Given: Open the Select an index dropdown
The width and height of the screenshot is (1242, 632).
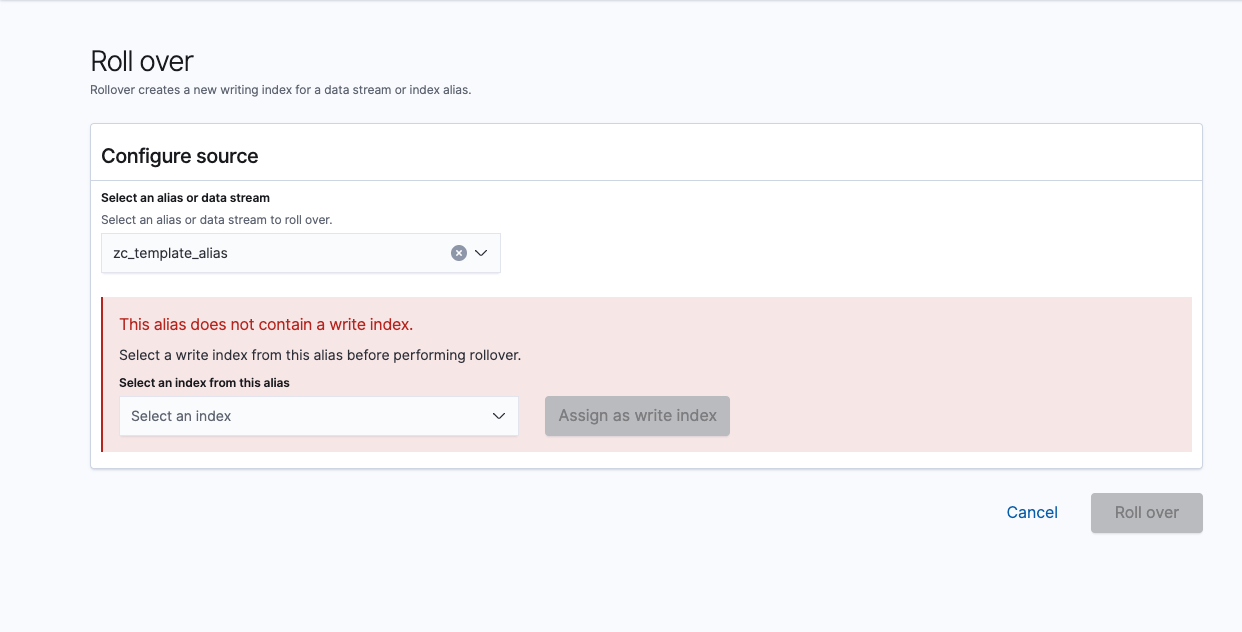Looking at the screenshot, I should 318,416.
